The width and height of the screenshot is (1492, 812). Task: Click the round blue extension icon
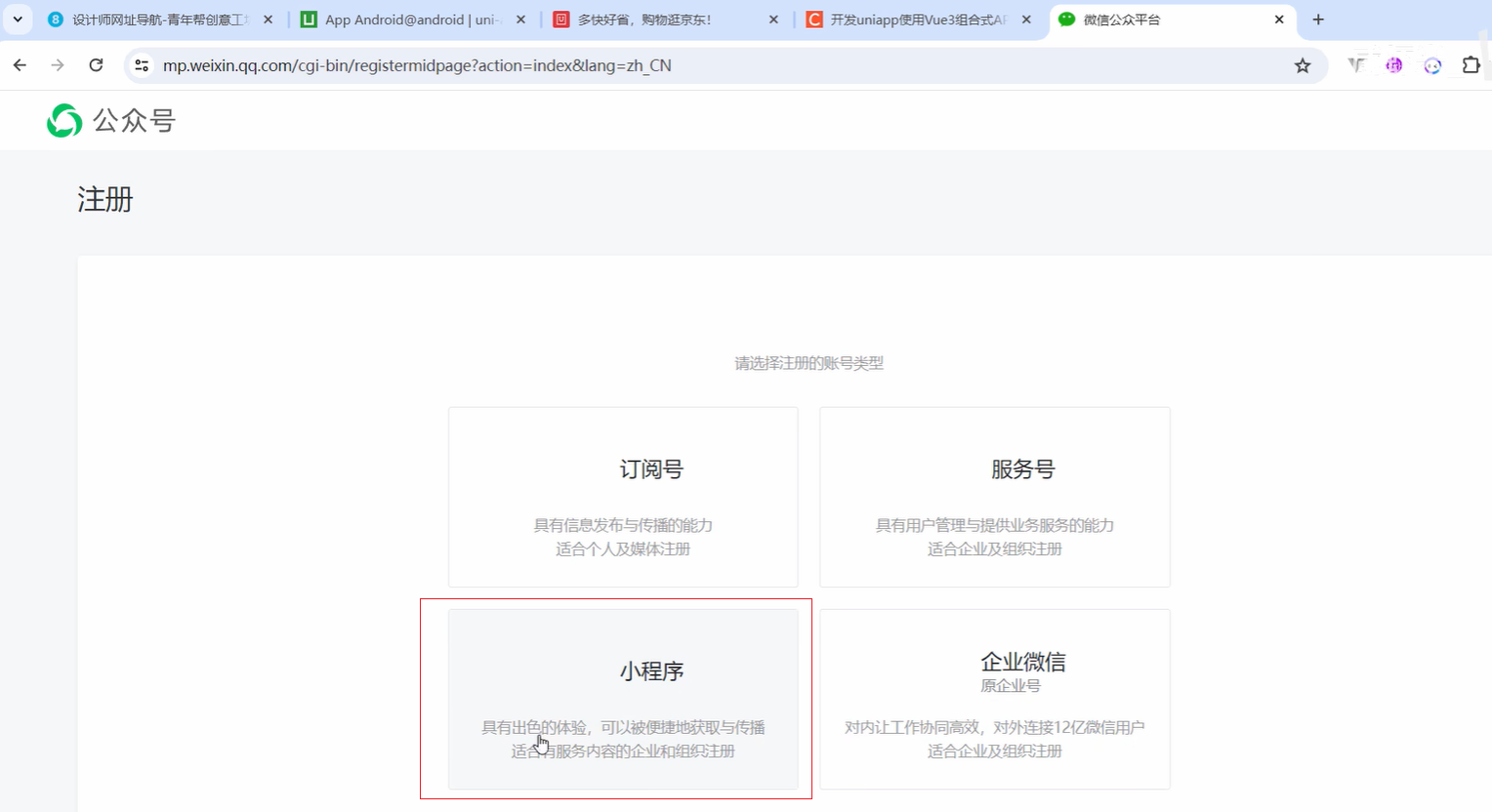click(1432, 65)
